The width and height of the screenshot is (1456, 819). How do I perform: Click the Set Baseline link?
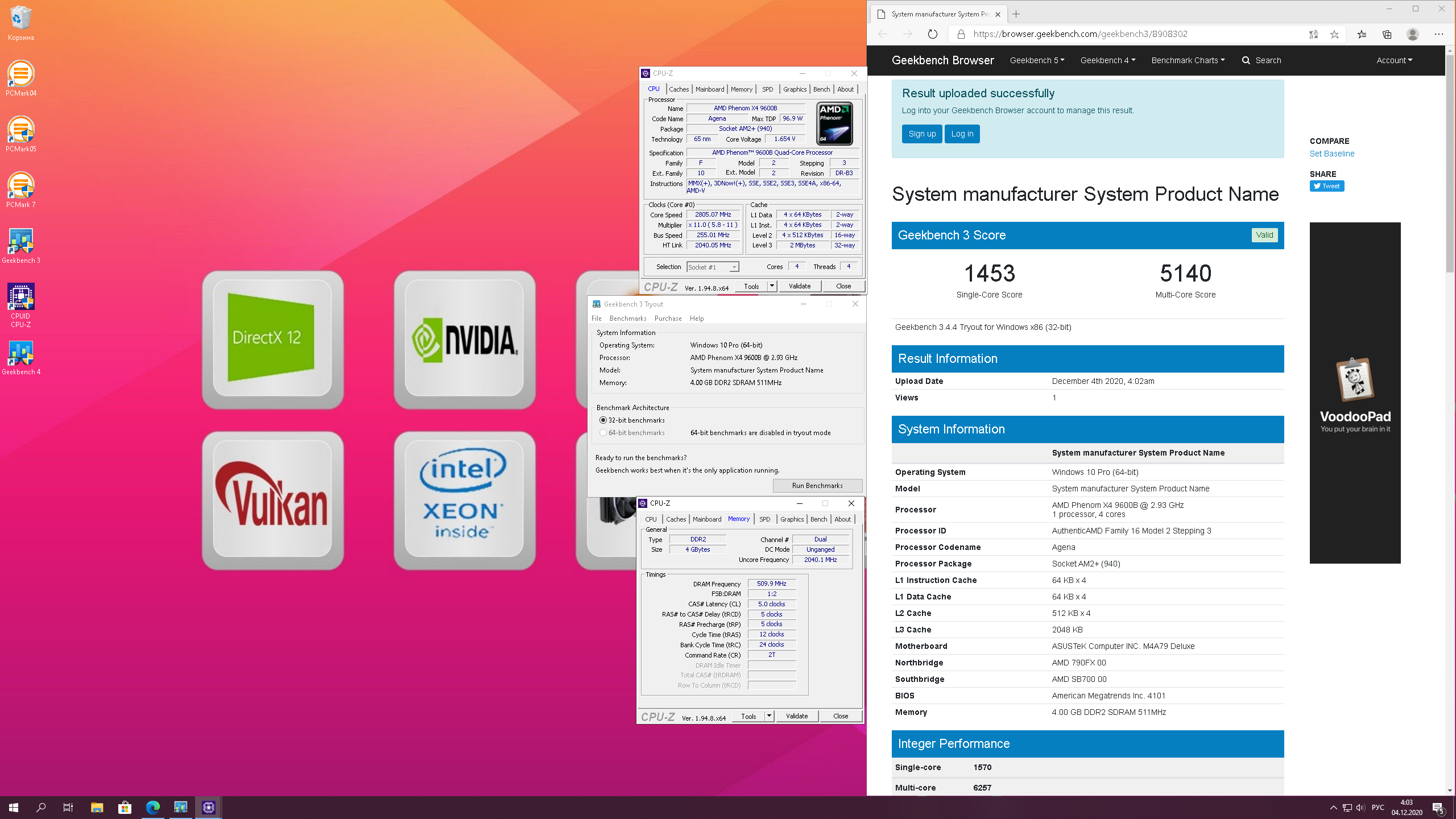(1331, 154)
